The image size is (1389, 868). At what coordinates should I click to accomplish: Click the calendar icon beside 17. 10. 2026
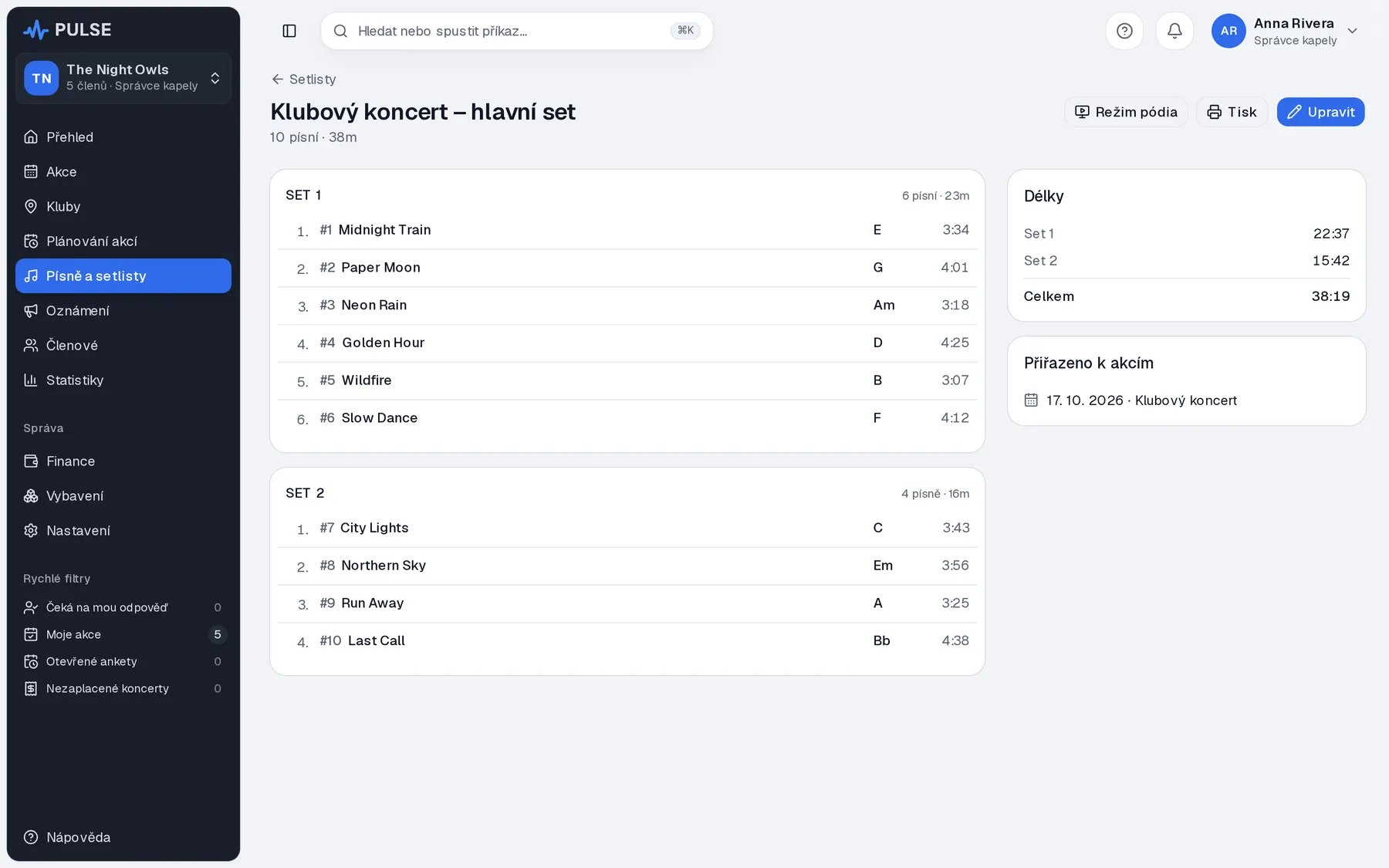point(1031,400)
